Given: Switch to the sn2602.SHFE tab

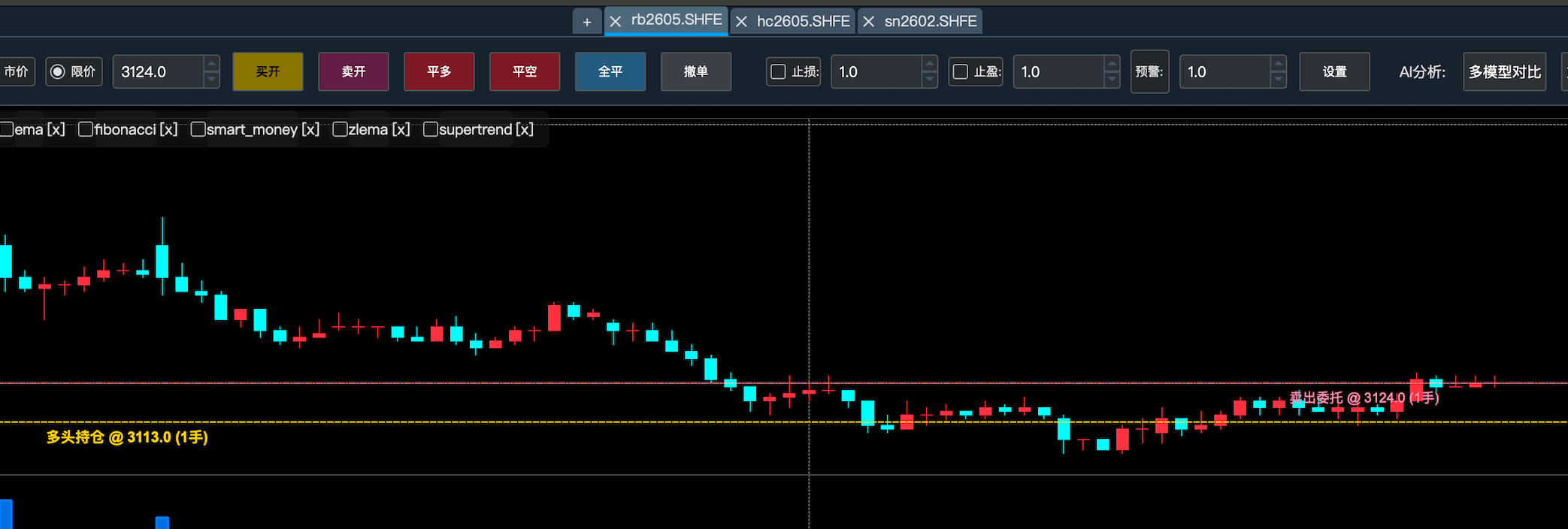Looking at the screenshot, I should [x=931, y=22].
